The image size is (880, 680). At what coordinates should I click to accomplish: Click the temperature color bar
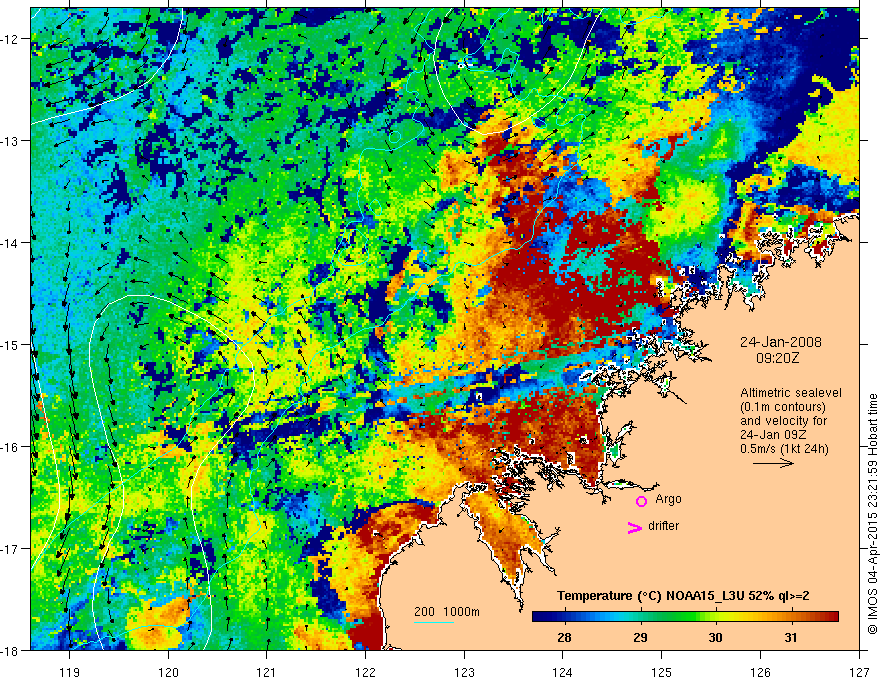coord(685,617)
